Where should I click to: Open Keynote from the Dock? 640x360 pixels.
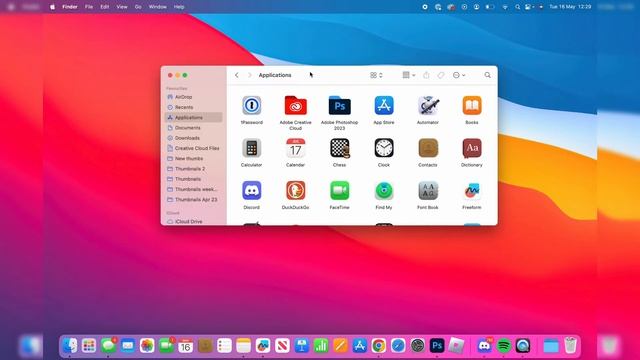(x=302, y=346)
